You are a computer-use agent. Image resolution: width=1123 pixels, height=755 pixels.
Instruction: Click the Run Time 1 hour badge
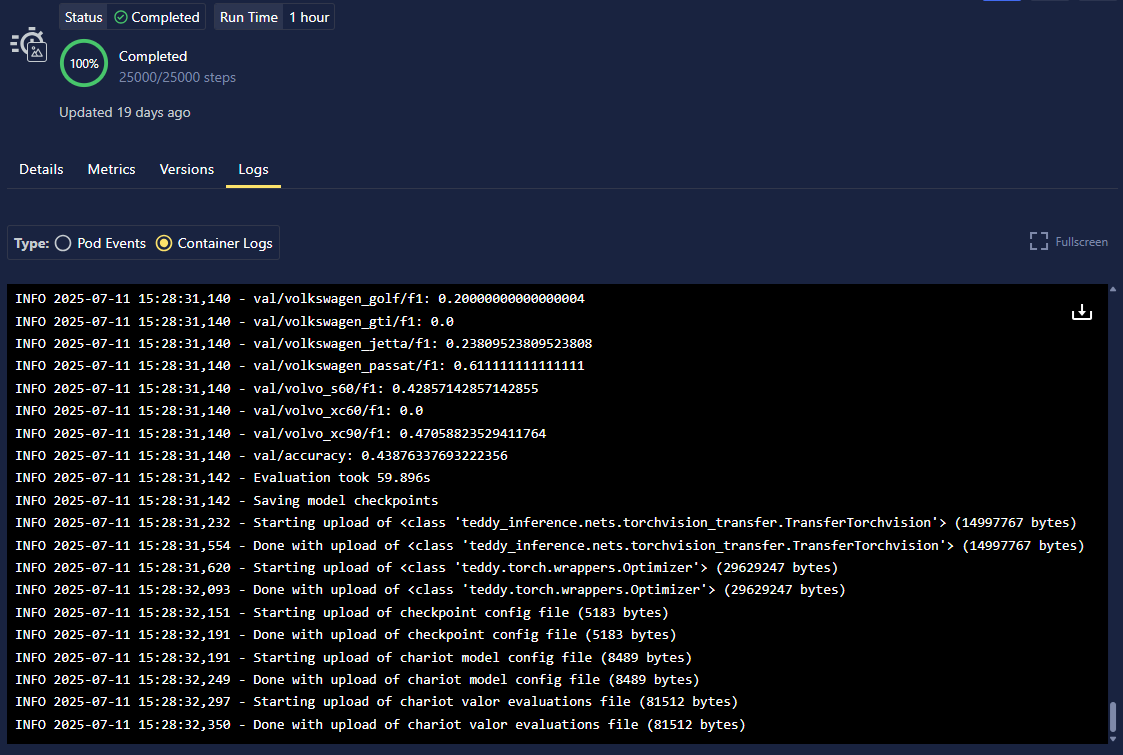click(274, 17)
